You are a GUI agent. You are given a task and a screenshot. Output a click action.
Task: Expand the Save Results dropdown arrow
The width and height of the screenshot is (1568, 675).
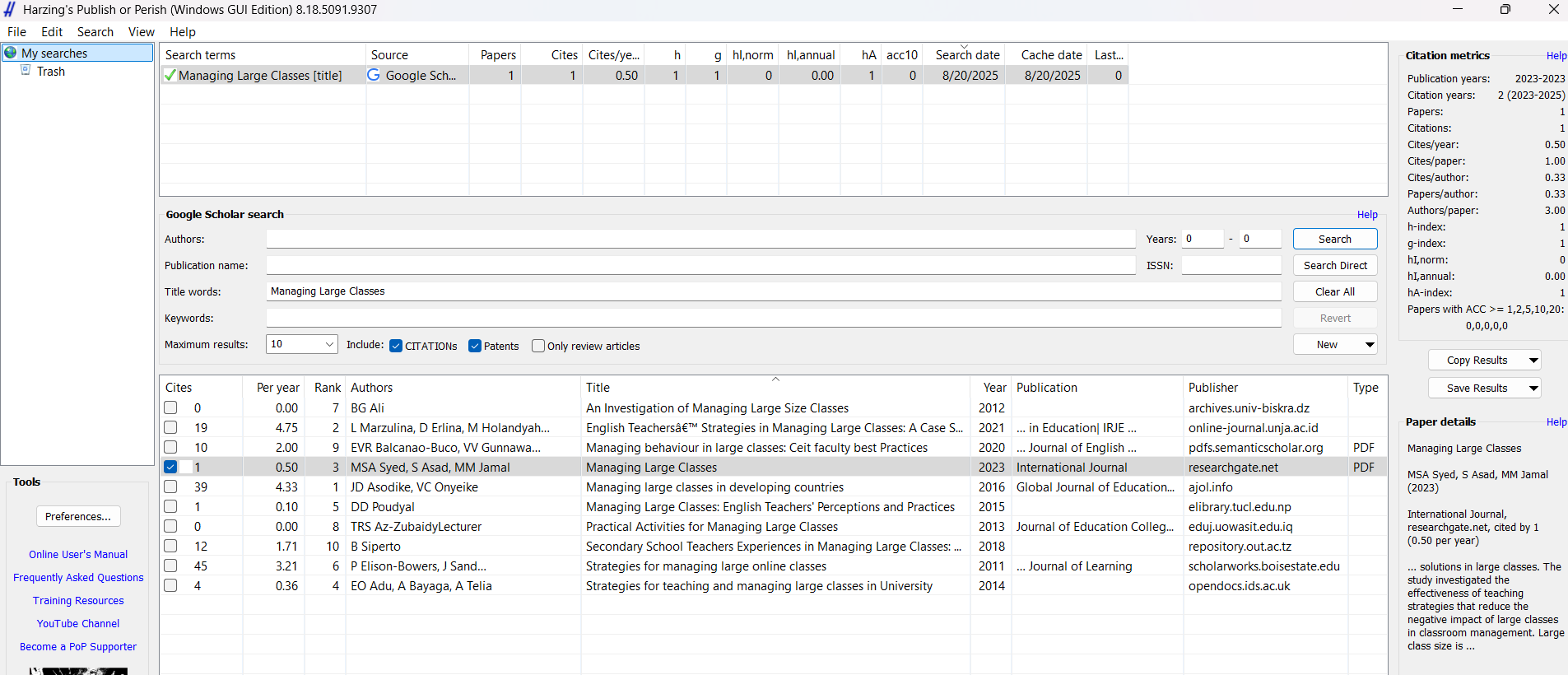(1533, 389)
